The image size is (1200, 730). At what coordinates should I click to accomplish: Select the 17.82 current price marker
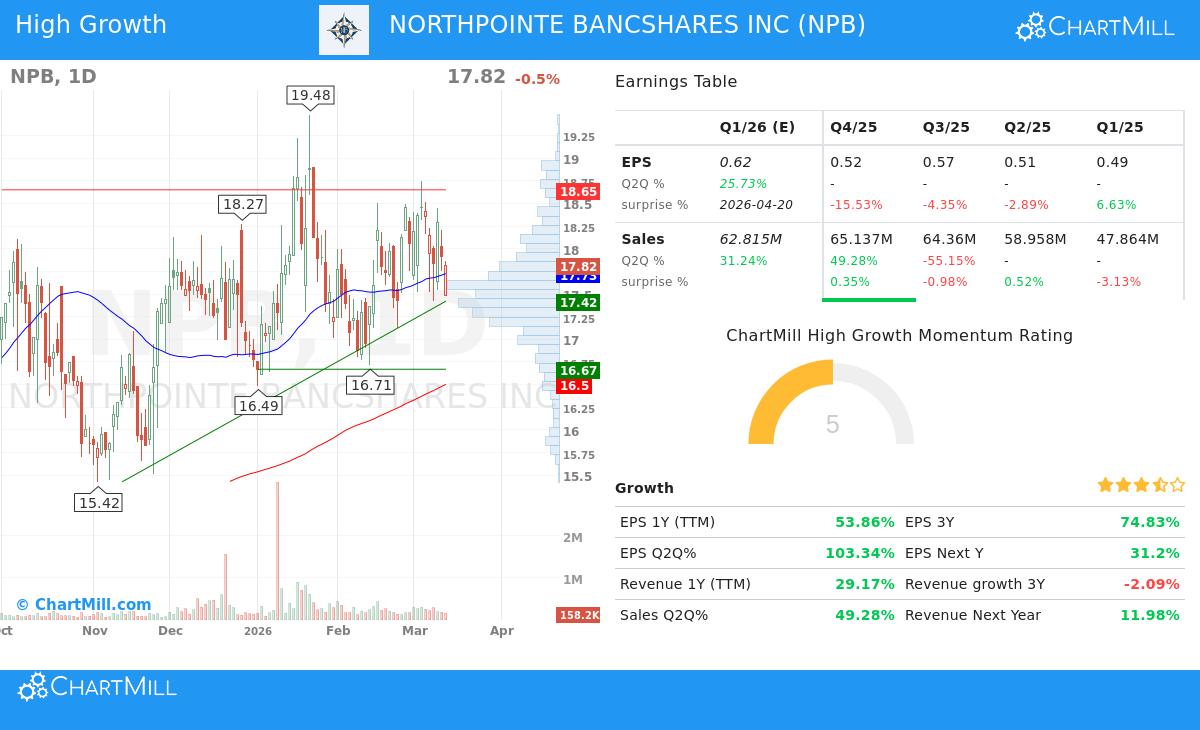pos(578,266)
